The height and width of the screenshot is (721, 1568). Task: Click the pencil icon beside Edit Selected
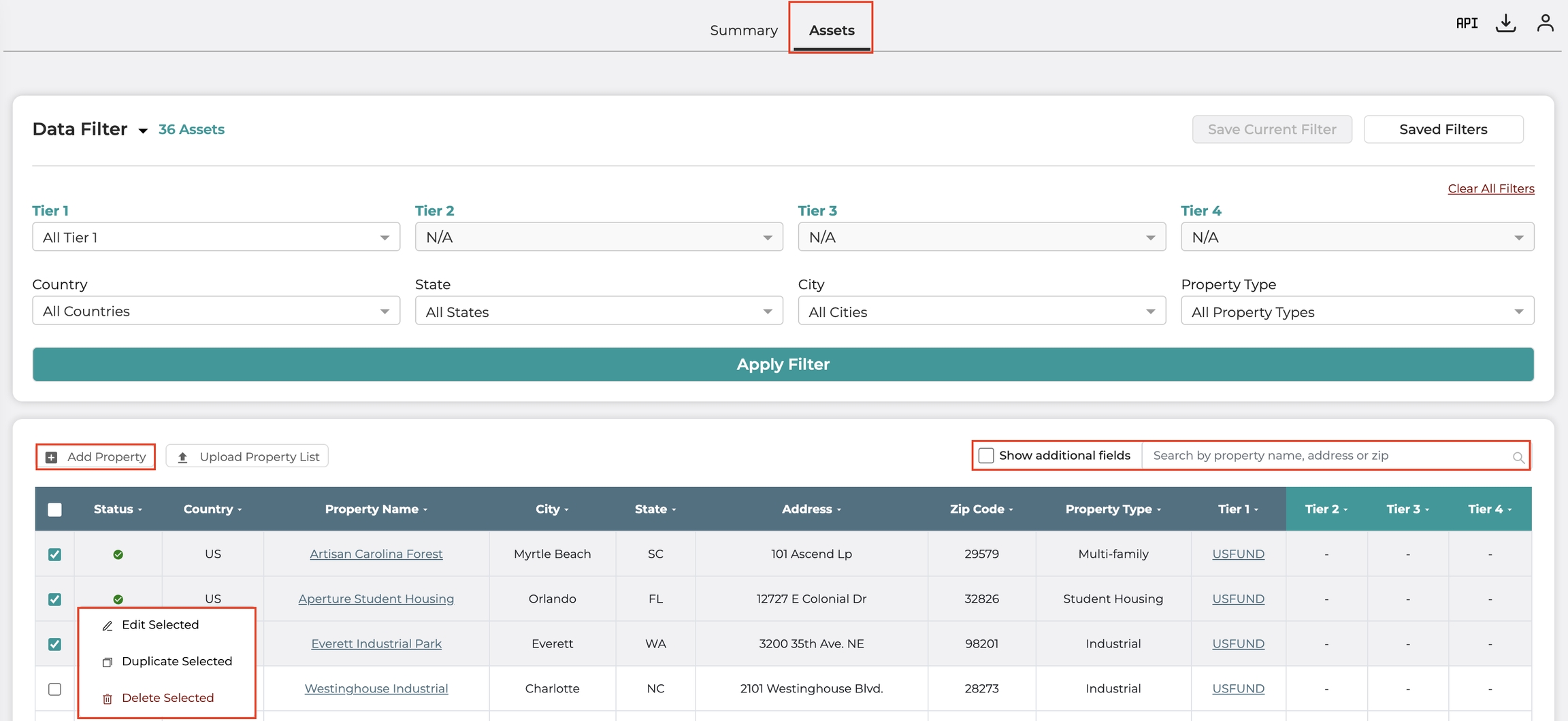[108, 626]
